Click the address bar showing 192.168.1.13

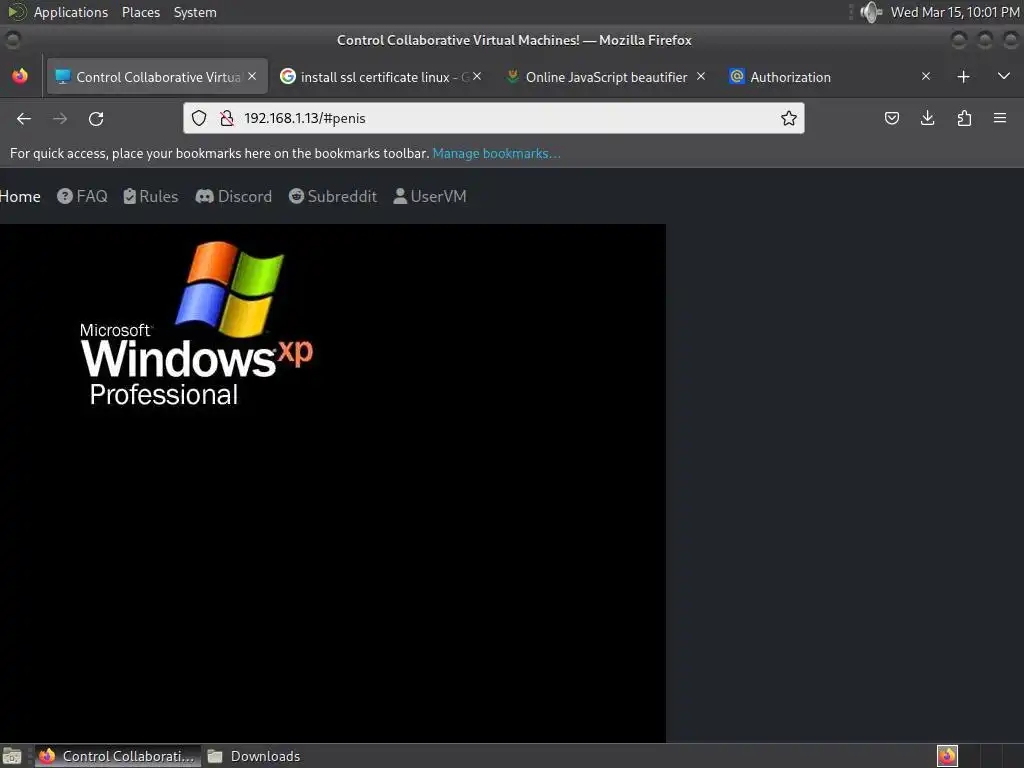[494, 118]
